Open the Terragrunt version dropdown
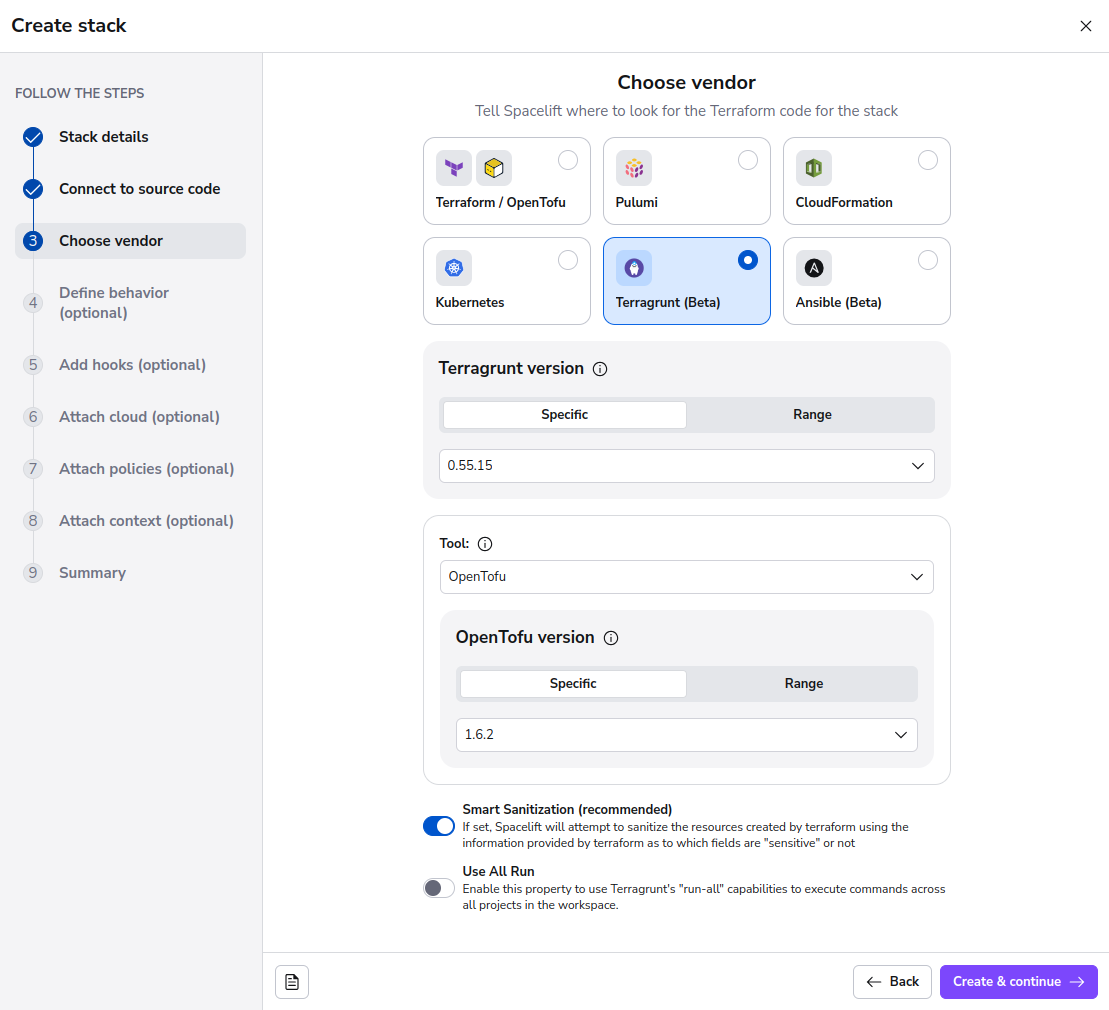Image resolution: width=1109 pixels, height=1010 pixels. tap(686, 465)
